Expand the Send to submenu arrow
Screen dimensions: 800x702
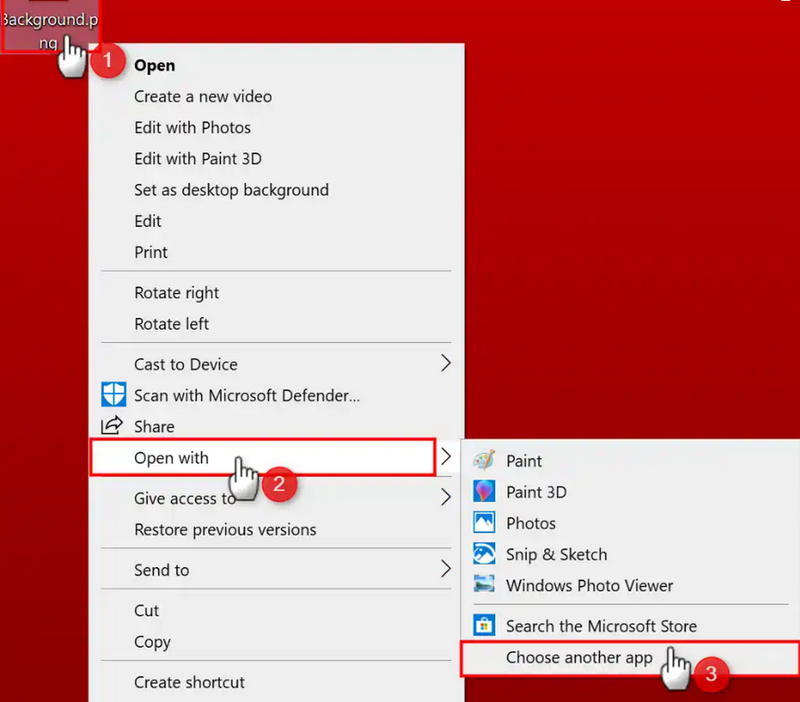tap(445, 568)
